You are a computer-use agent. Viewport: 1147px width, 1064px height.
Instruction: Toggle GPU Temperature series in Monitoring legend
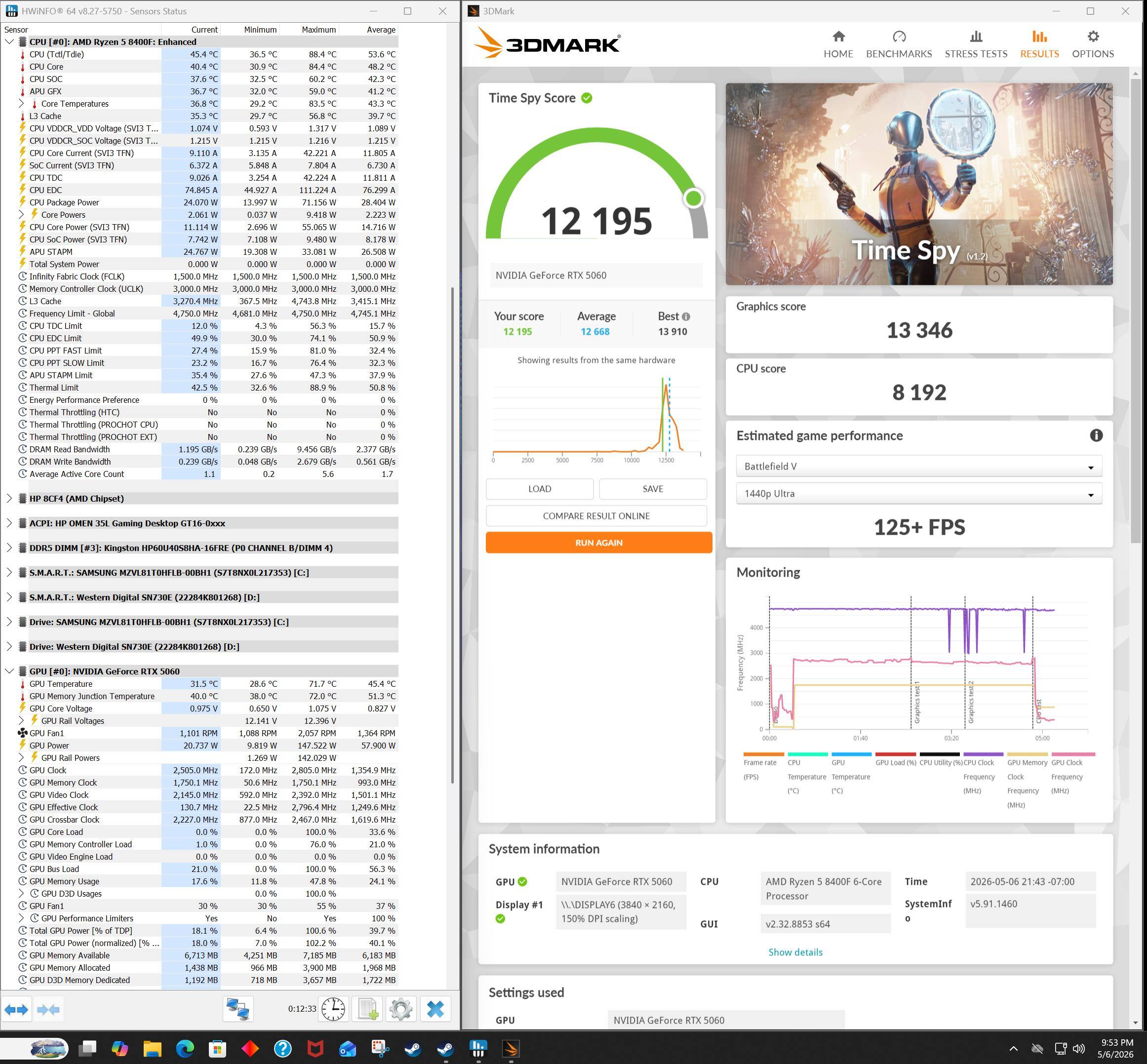point(850,773)
